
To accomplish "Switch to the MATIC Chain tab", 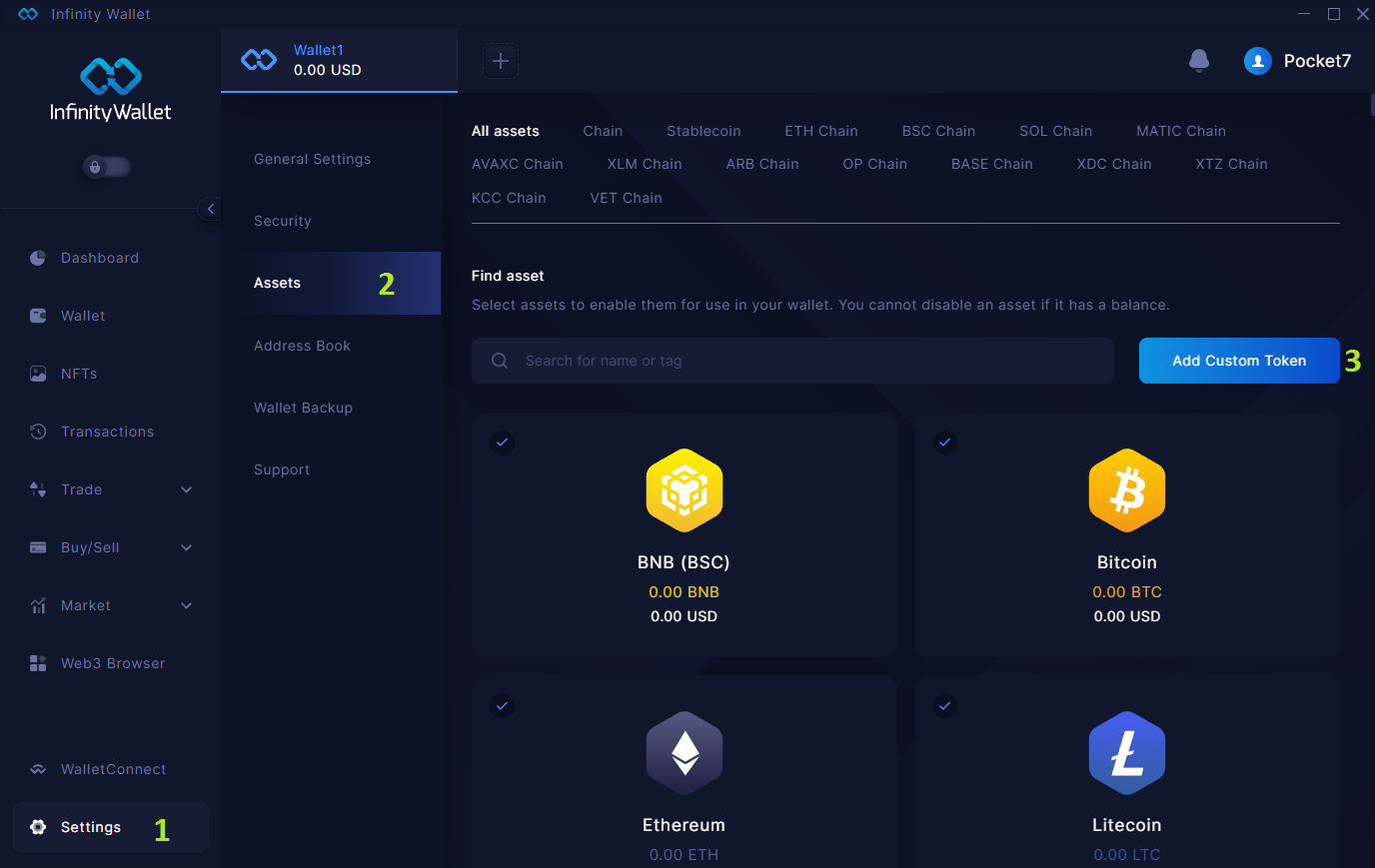I will pos(1181,131).
